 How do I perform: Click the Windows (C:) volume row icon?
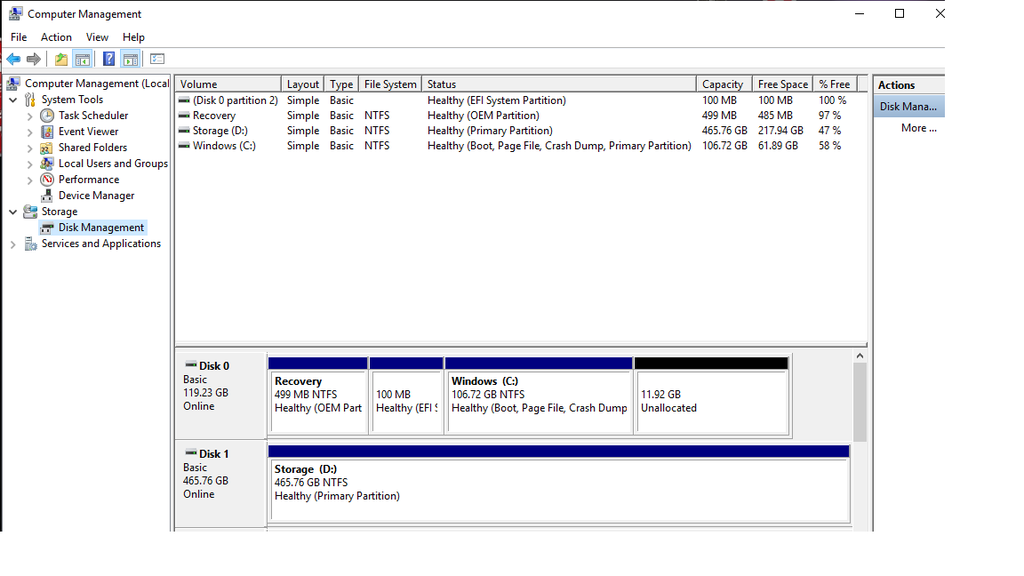pos(184,146)
